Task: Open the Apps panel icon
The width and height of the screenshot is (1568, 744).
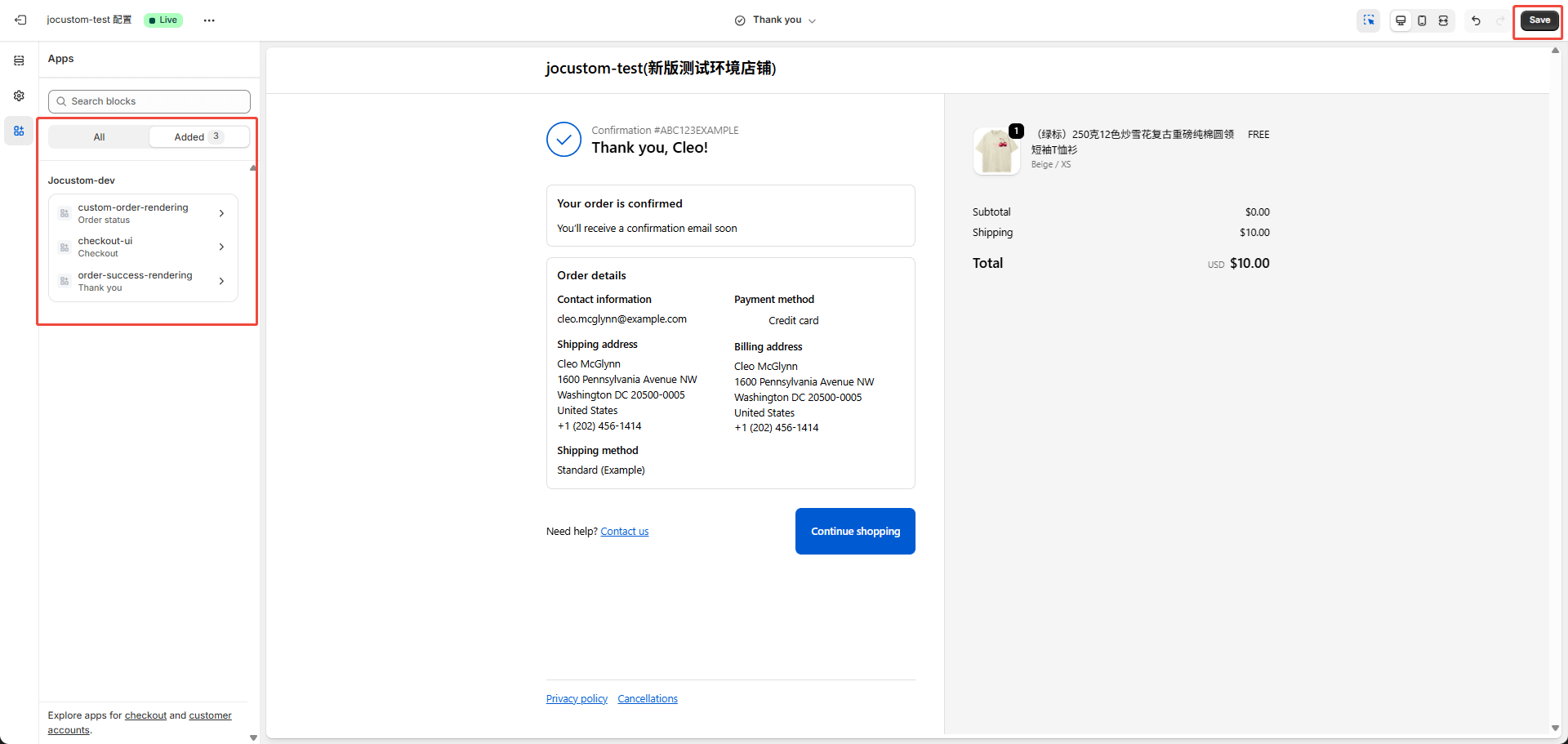Action: click(x=19, y=131)
